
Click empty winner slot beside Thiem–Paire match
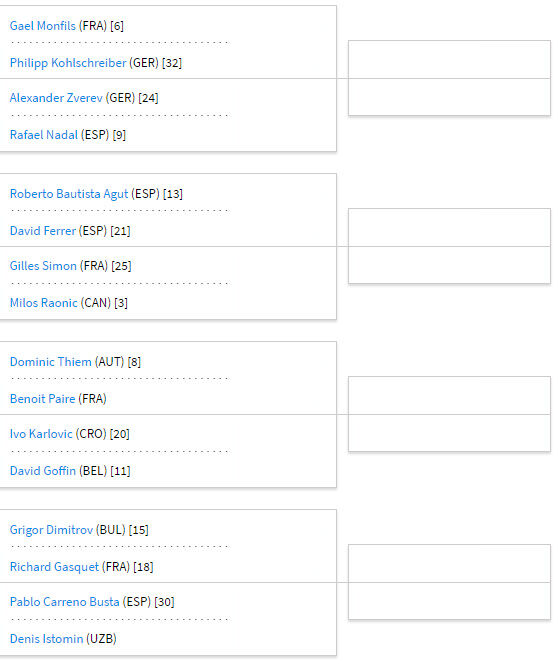click(x=449, y=395)
